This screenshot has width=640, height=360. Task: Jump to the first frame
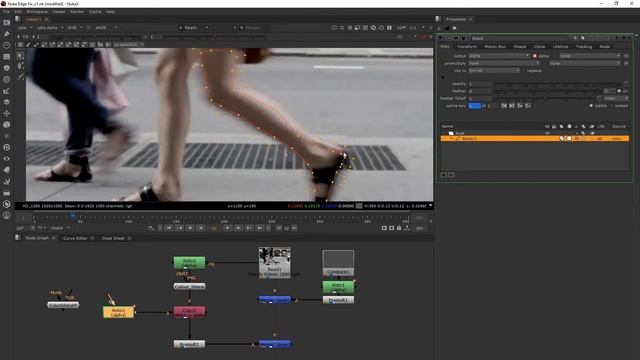coord(169,228)
